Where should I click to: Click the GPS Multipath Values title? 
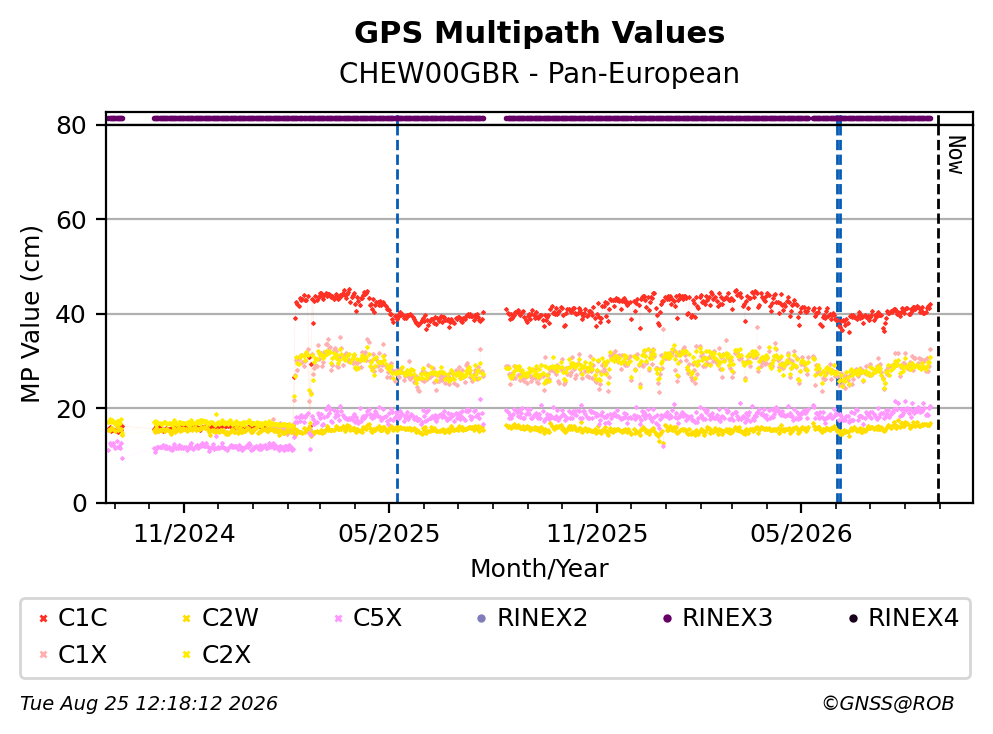pos(540,33)
